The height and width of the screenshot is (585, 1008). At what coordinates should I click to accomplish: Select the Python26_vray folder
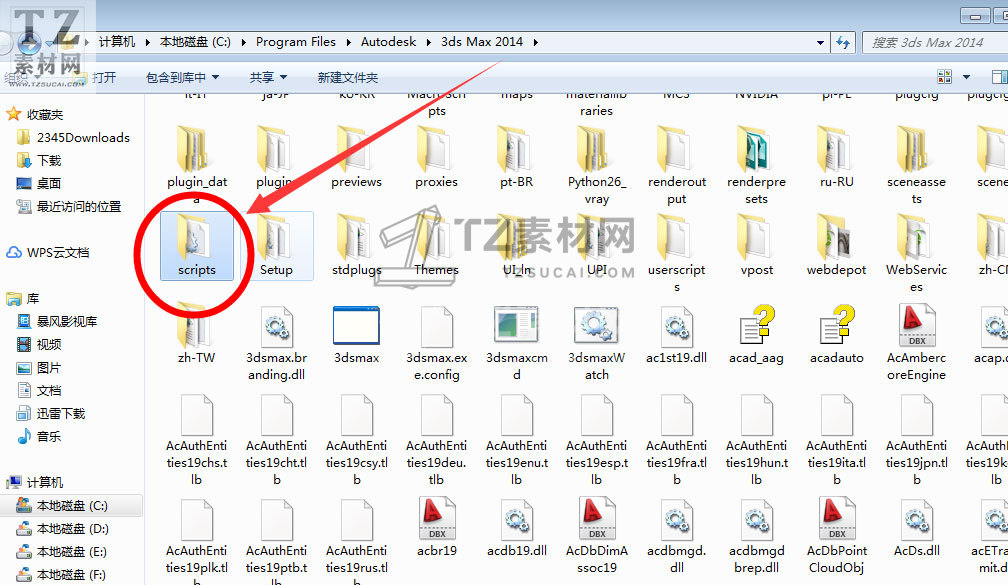pyautogui.click(x=597, y=166)
